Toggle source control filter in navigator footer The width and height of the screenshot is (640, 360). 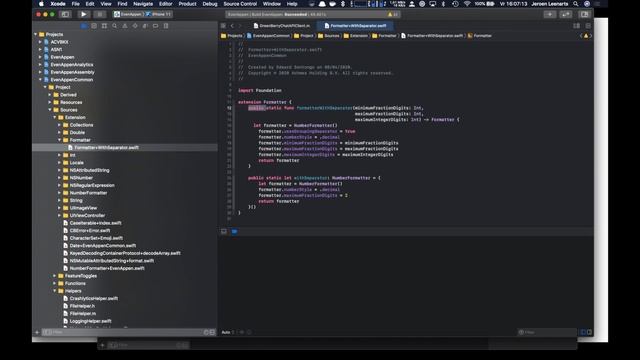(x=212, y=332)
